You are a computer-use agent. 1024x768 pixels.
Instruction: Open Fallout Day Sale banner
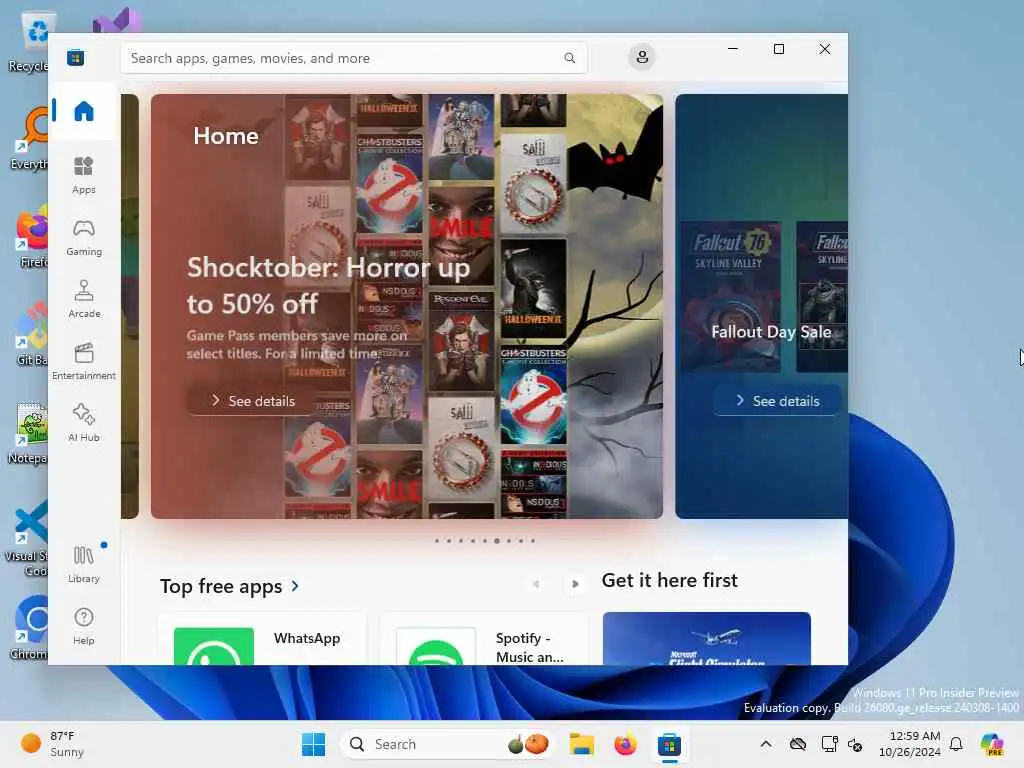[x=761, y=306]
